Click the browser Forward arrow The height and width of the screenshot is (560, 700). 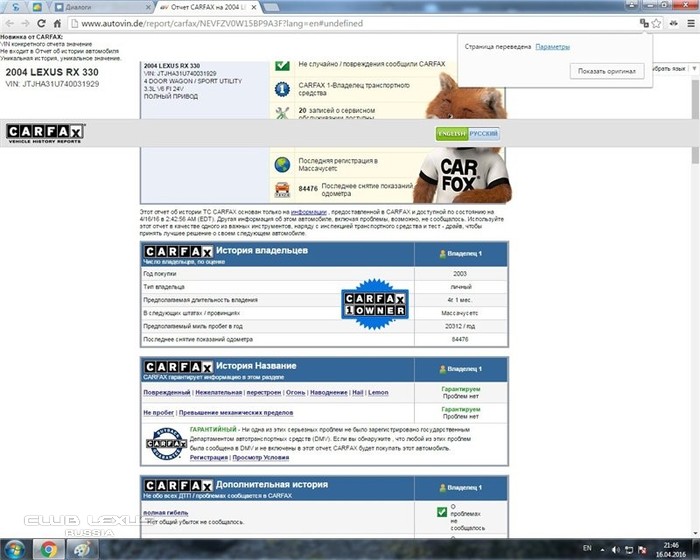(25, 24)
